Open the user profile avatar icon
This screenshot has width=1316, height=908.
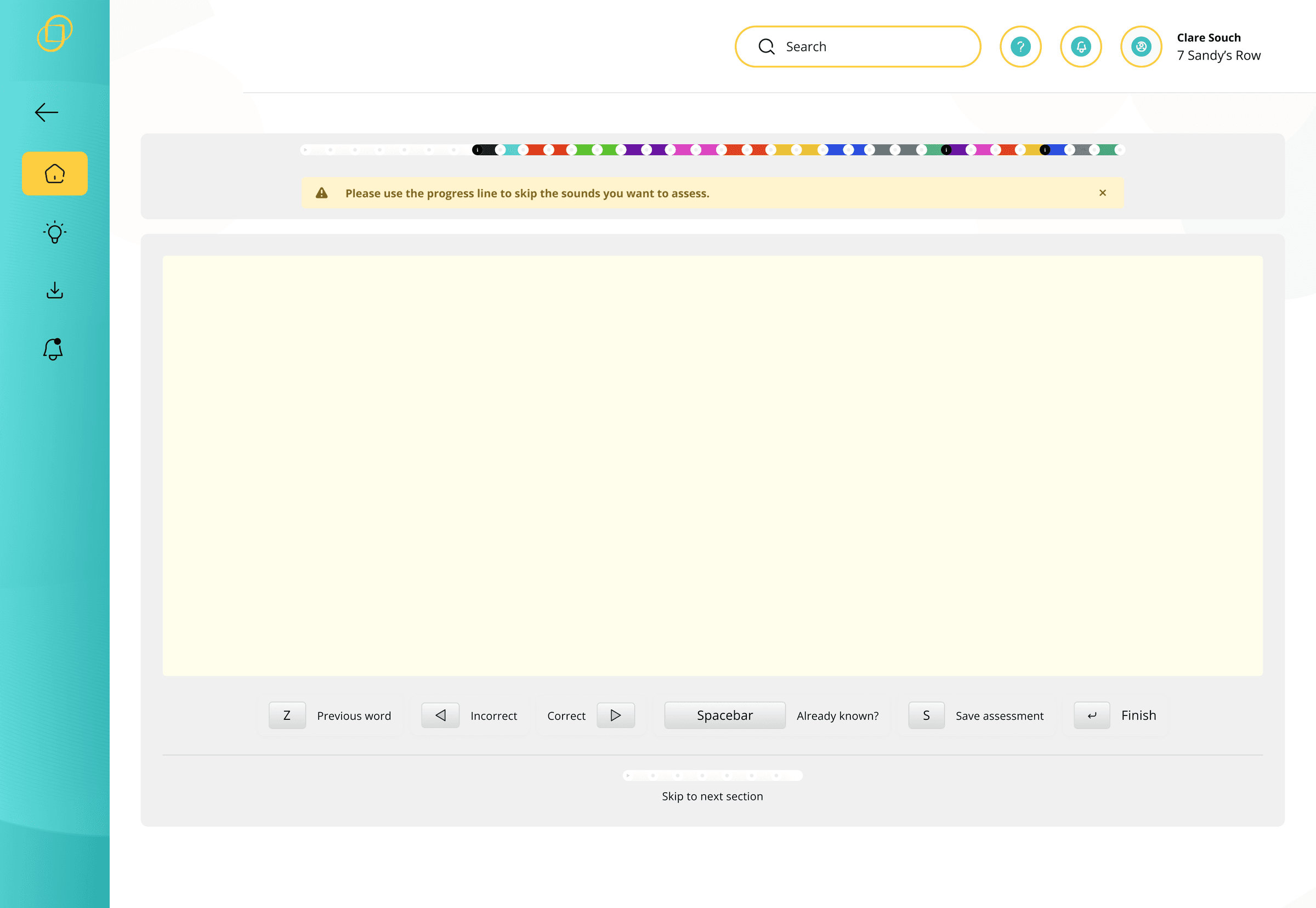click(x=1141, y=47)
